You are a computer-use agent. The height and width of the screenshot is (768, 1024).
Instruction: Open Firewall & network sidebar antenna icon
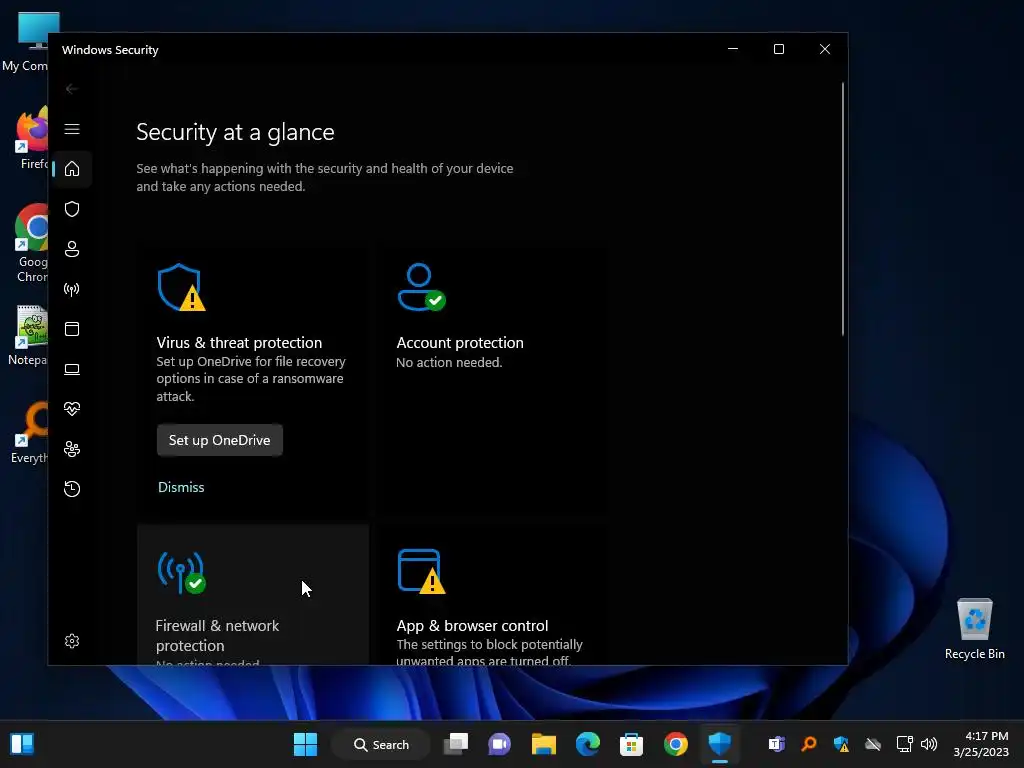pyautogui.click(x=72, y=289)
